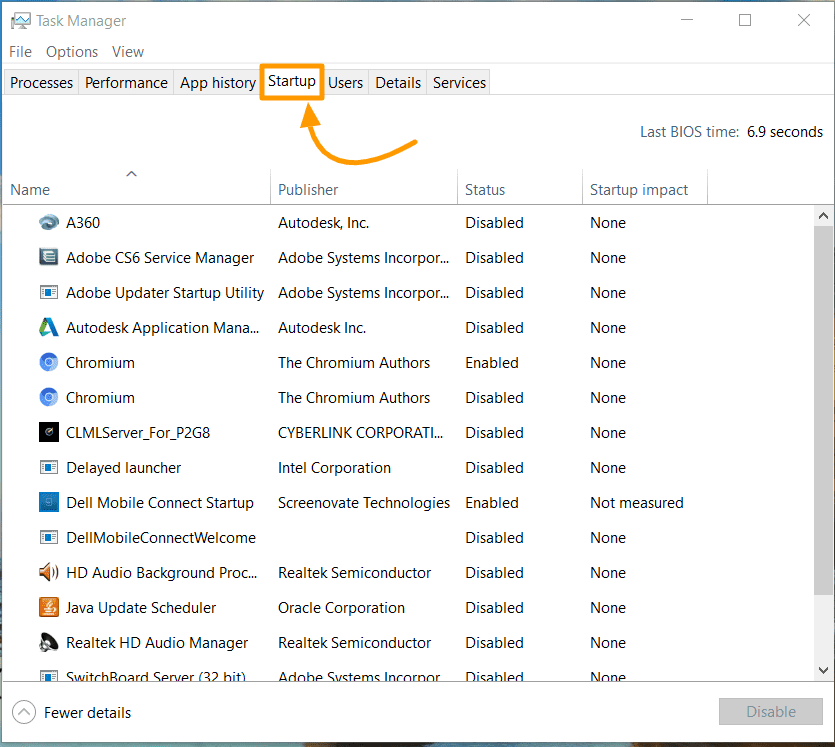This screenshot has height=747, width=835.
Task: Click the A360 app icon
Action: (48, 223)
